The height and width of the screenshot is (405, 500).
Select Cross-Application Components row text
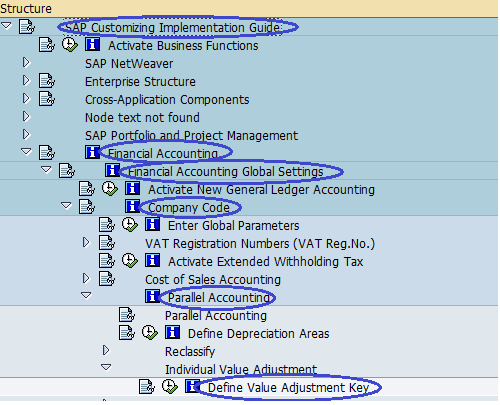(x=167, y=100)
